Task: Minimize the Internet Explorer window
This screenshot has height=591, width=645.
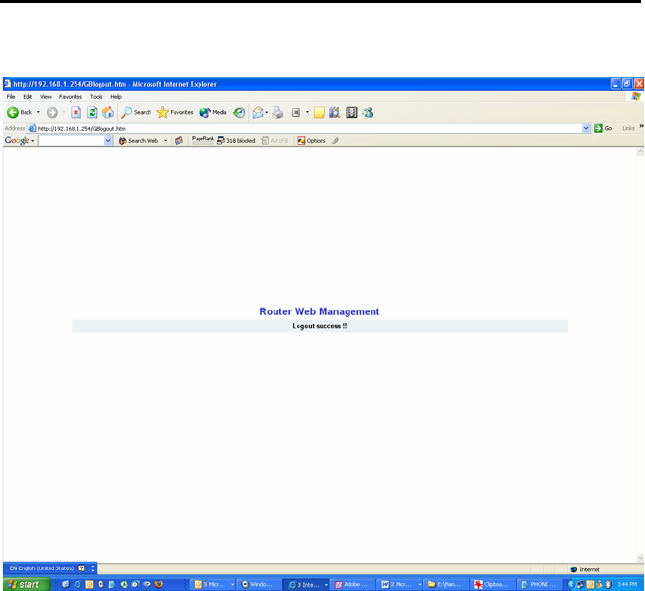Action: pos(615,84)
